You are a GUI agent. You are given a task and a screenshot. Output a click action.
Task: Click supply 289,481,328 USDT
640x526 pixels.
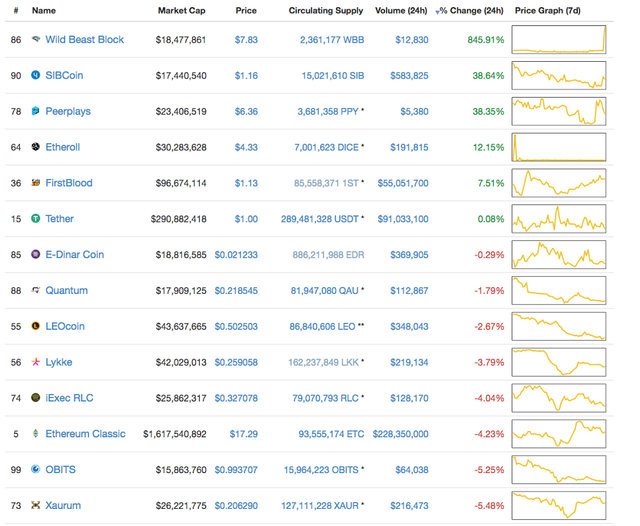320,219
